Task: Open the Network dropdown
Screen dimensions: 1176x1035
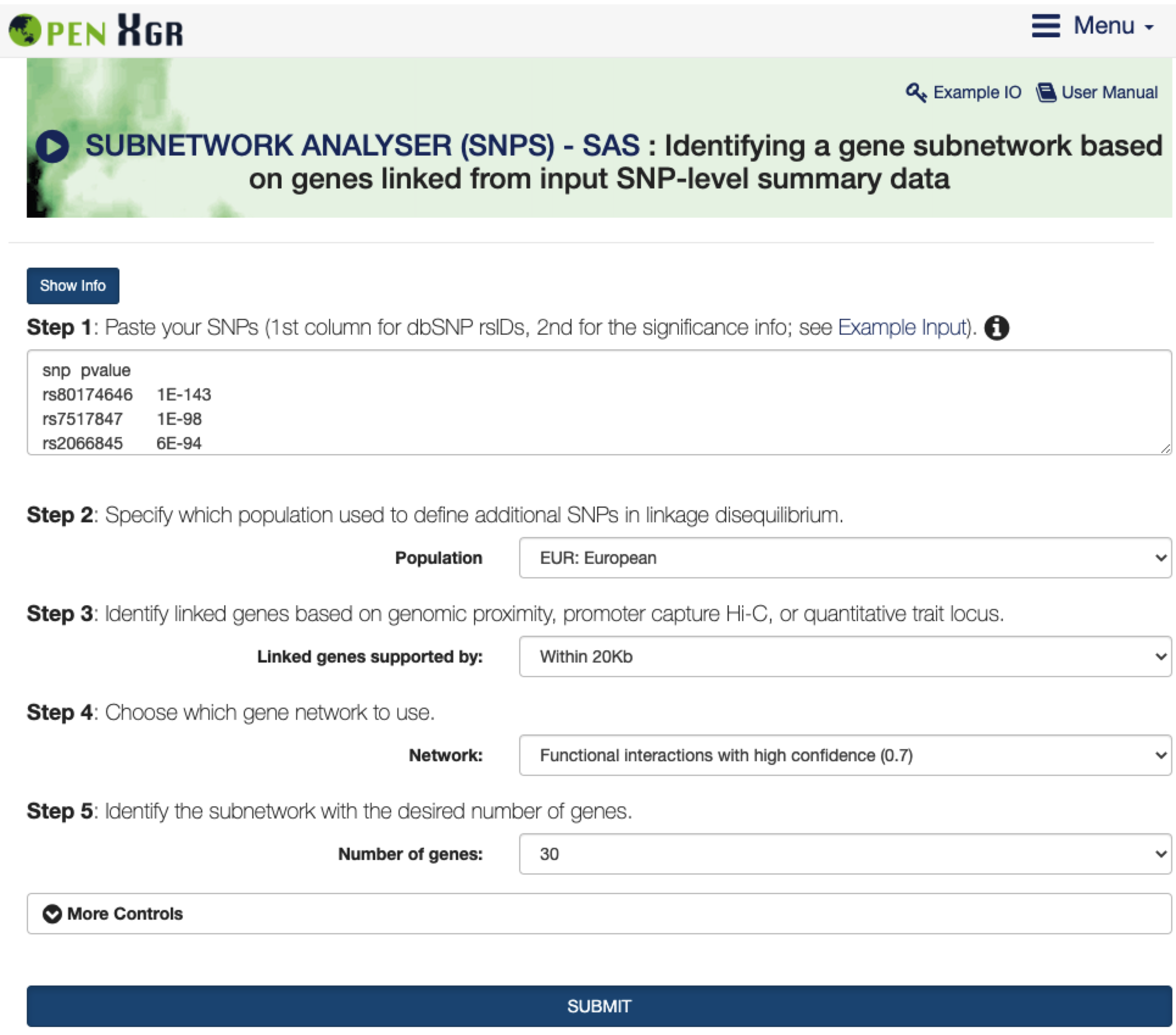Action: tap(845, 755)
